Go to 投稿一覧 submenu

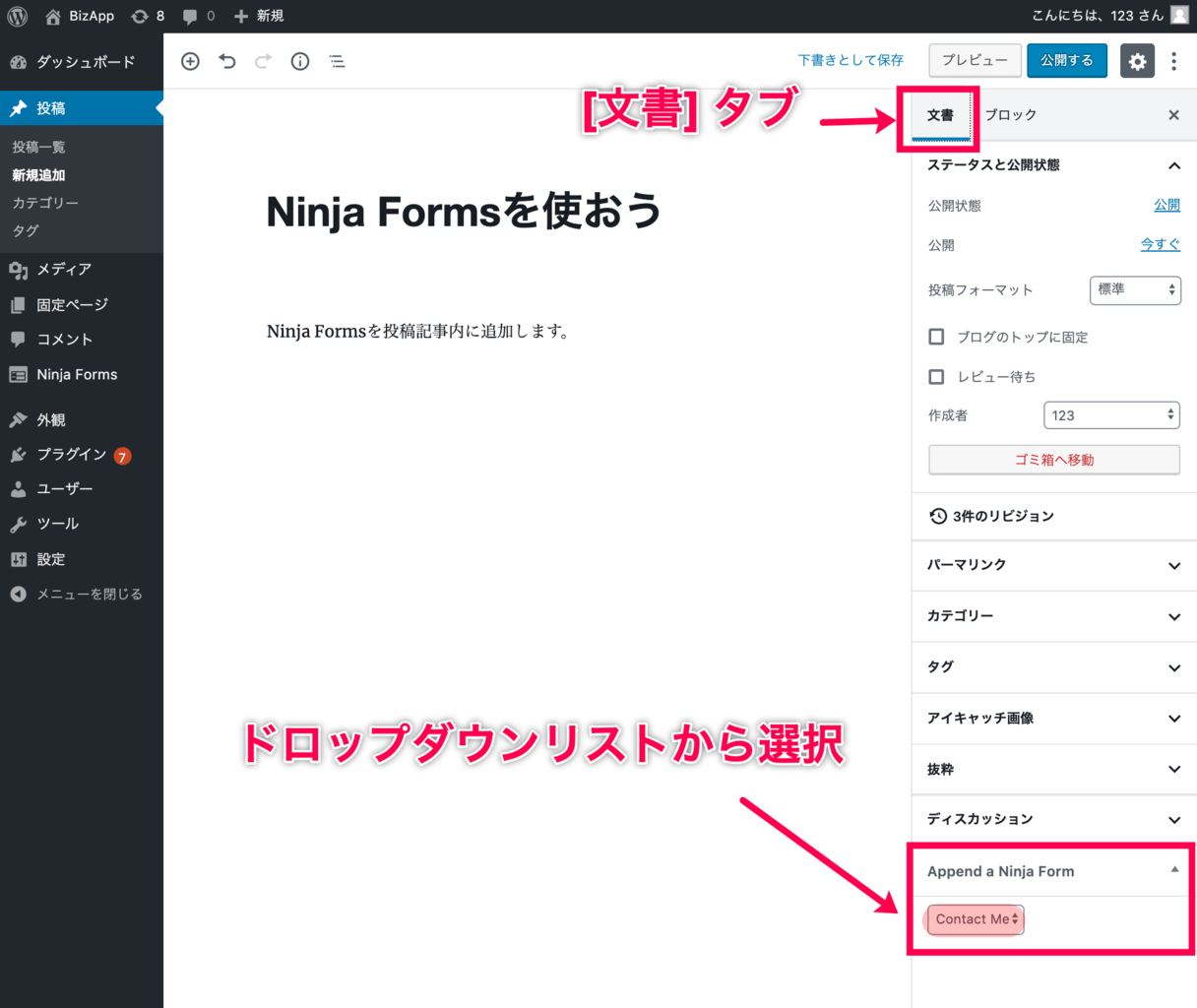(x=39, y=147)
